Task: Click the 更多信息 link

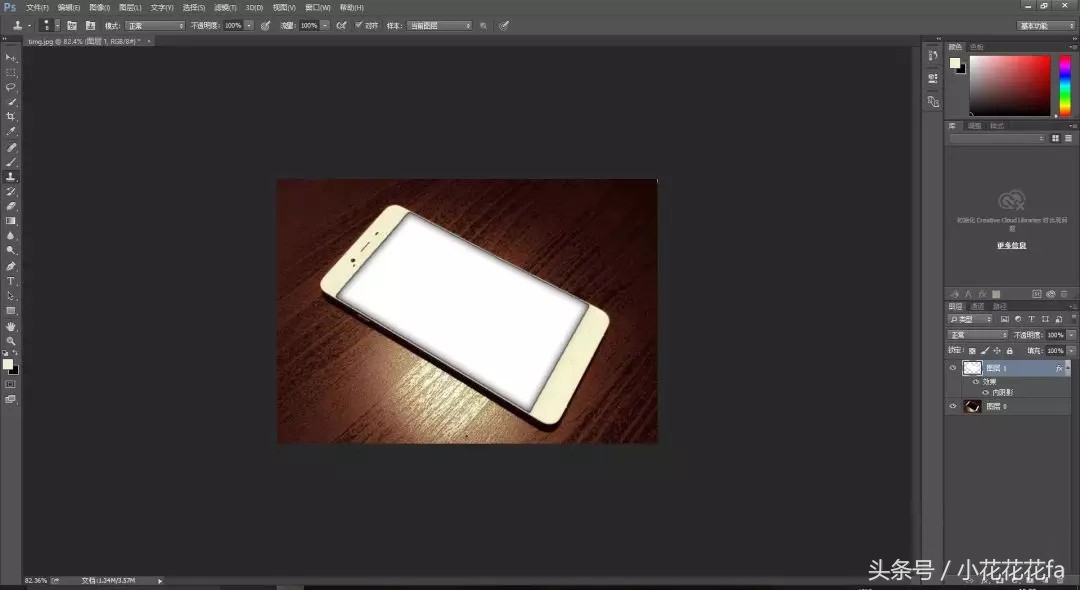Action: click(x=1010, y=245)
